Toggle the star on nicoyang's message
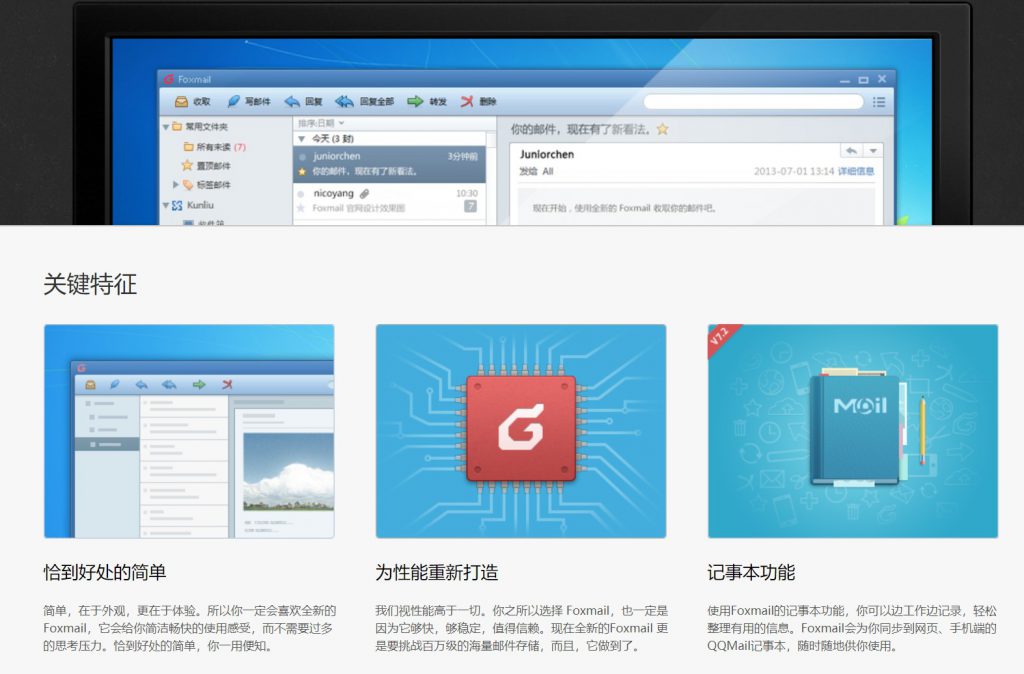The width and height of the screenshot is (1024, 674). pyautogui.click(x=301, y=208)
